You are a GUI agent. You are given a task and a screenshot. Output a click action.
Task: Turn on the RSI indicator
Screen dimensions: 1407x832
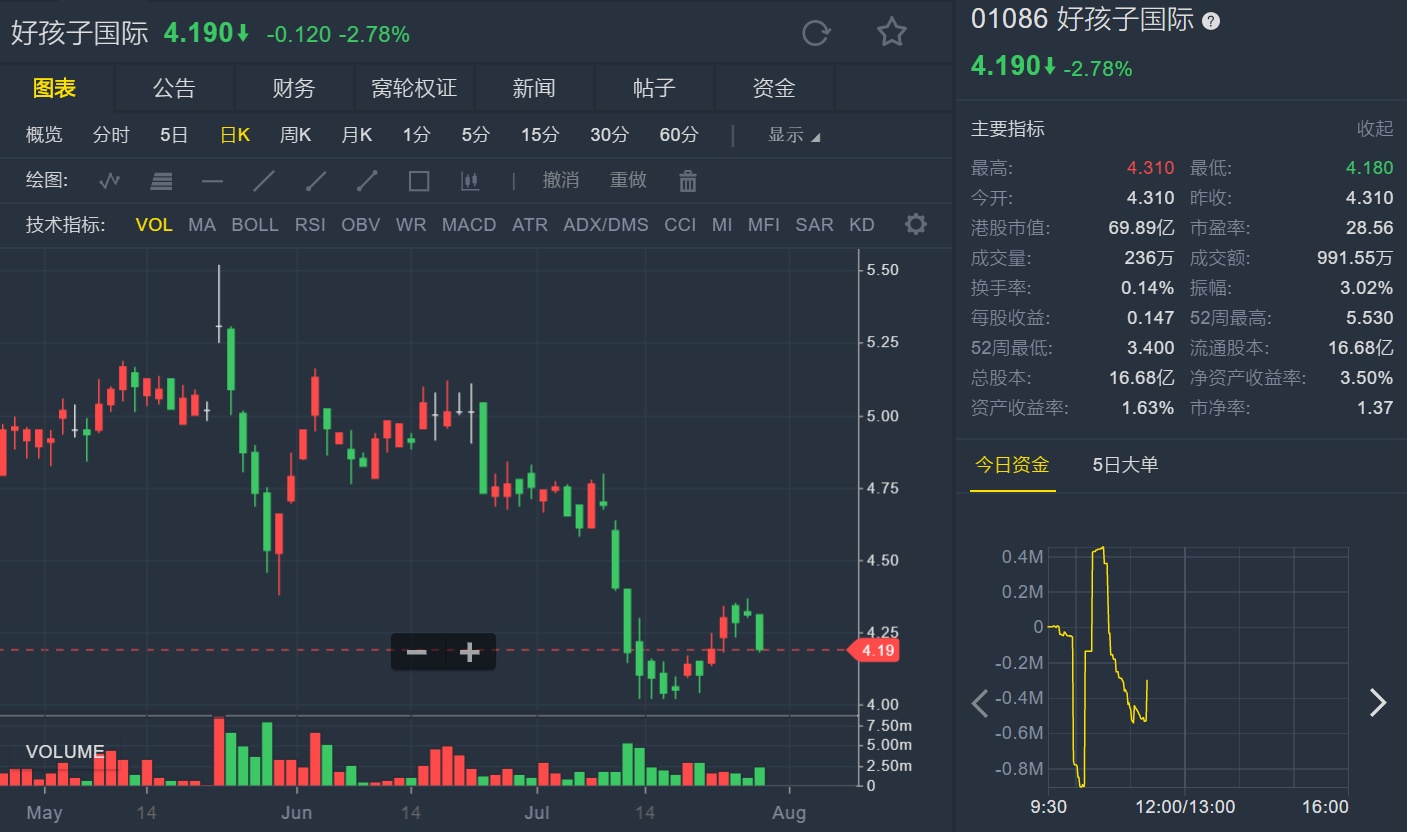click(310, 225)
